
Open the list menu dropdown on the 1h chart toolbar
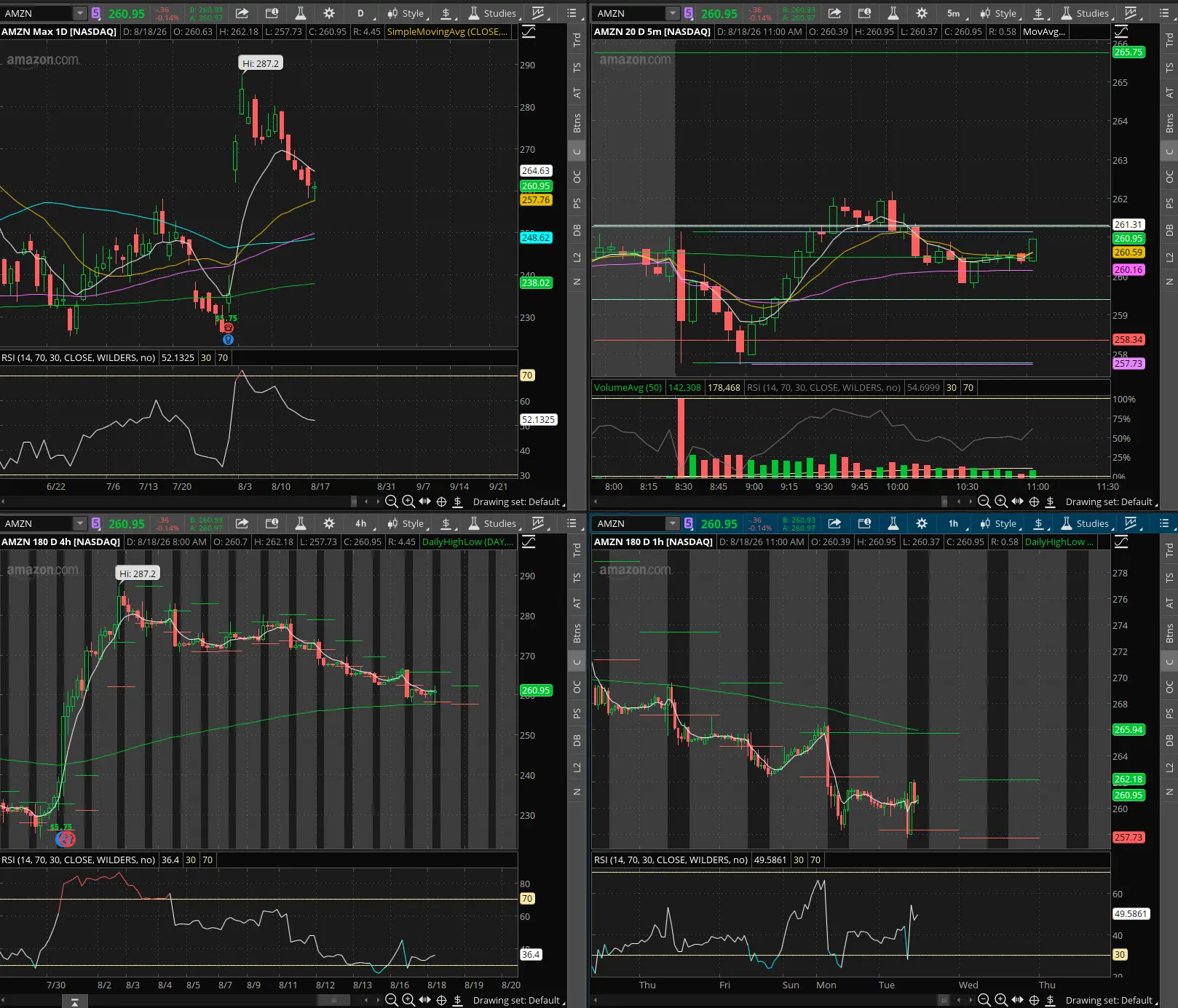click(x=1165, y=523)
